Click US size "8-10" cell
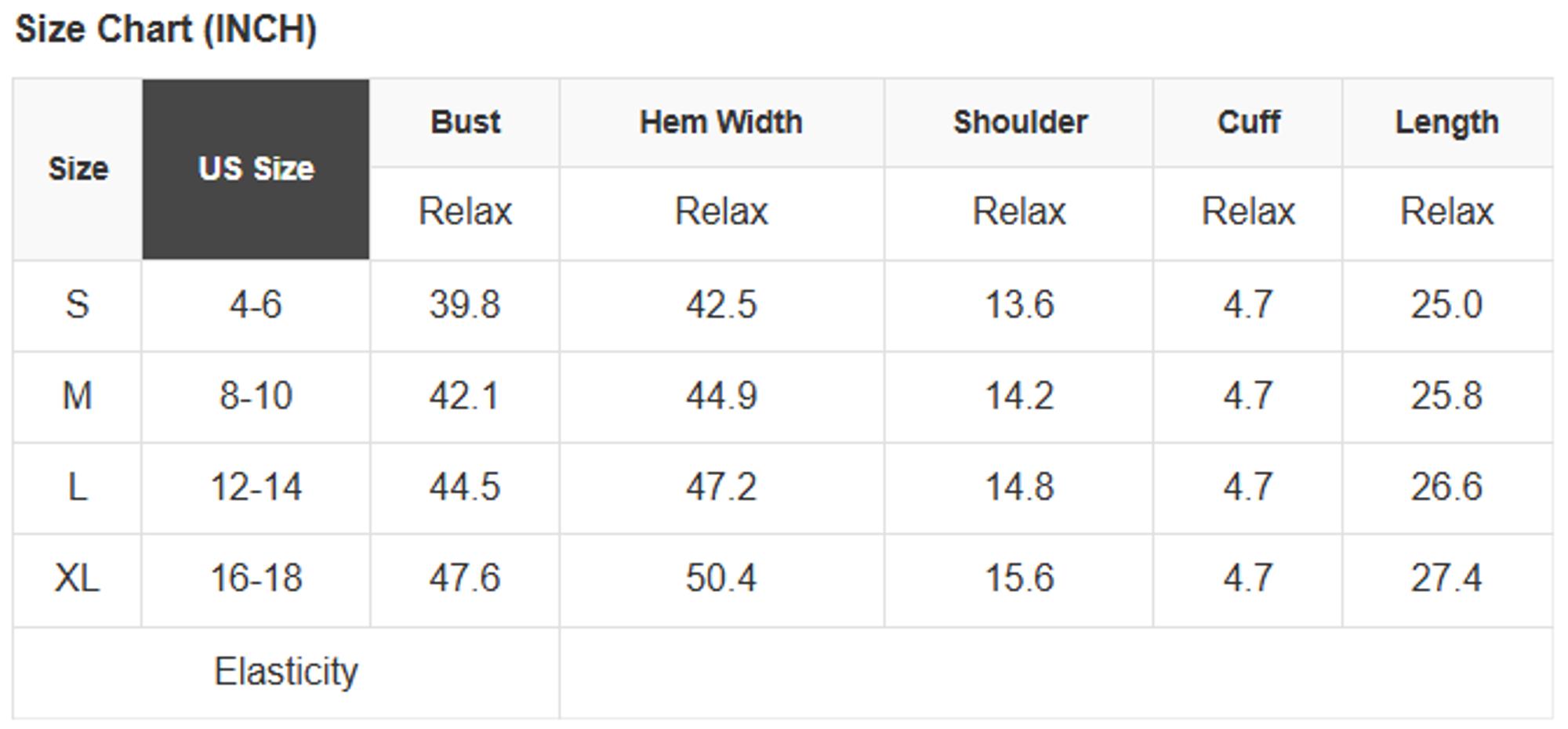This screenshot has height=729, width=1568. pyautogui.click(x=256, y=395)
